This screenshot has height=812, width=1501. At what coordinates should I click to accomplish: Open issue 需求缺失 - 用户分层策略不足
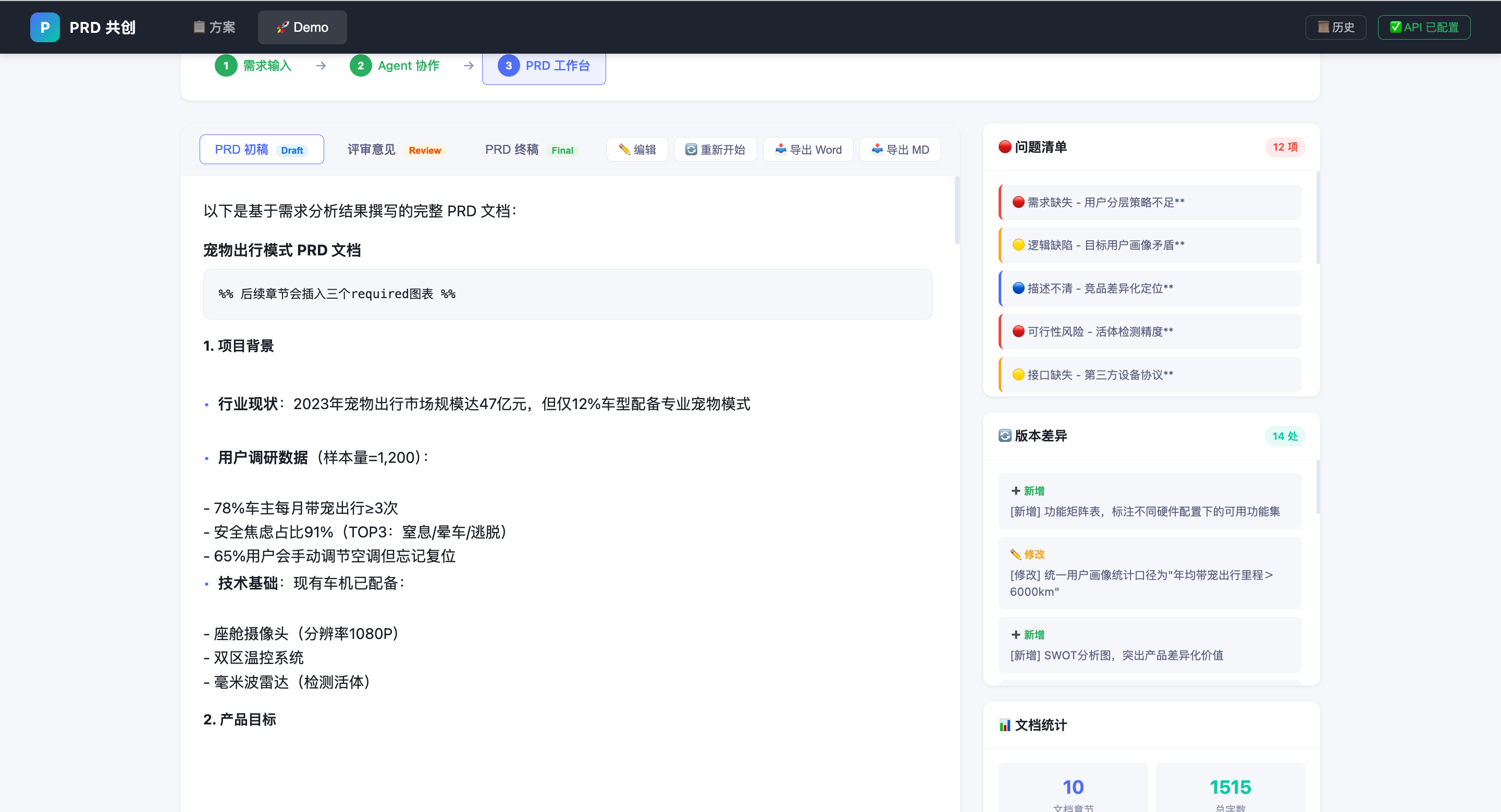pos(1150,202)
